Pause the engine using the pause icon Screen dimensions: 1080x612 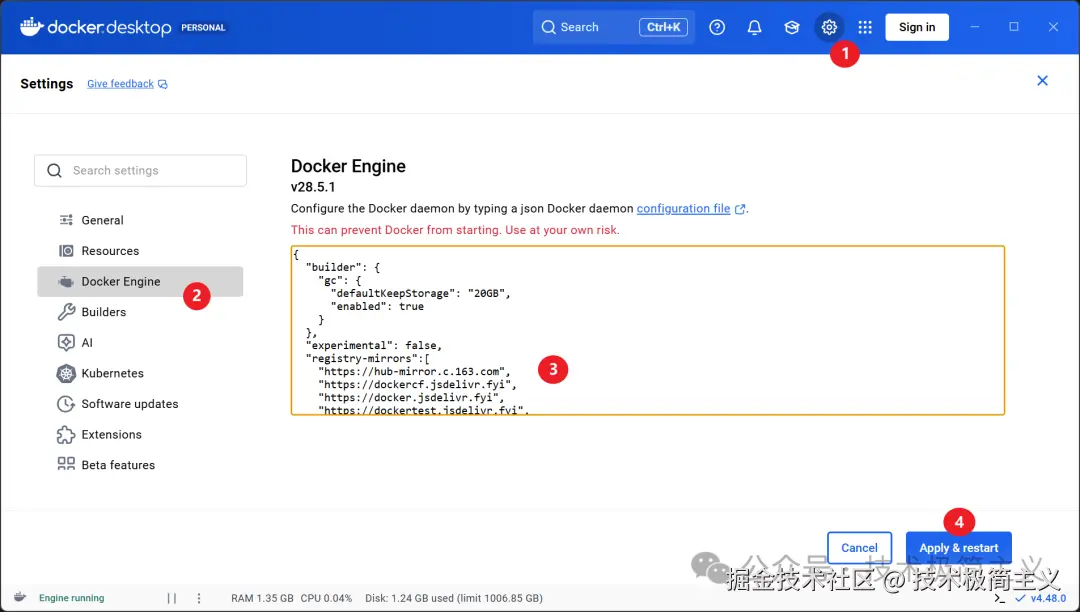172,598
